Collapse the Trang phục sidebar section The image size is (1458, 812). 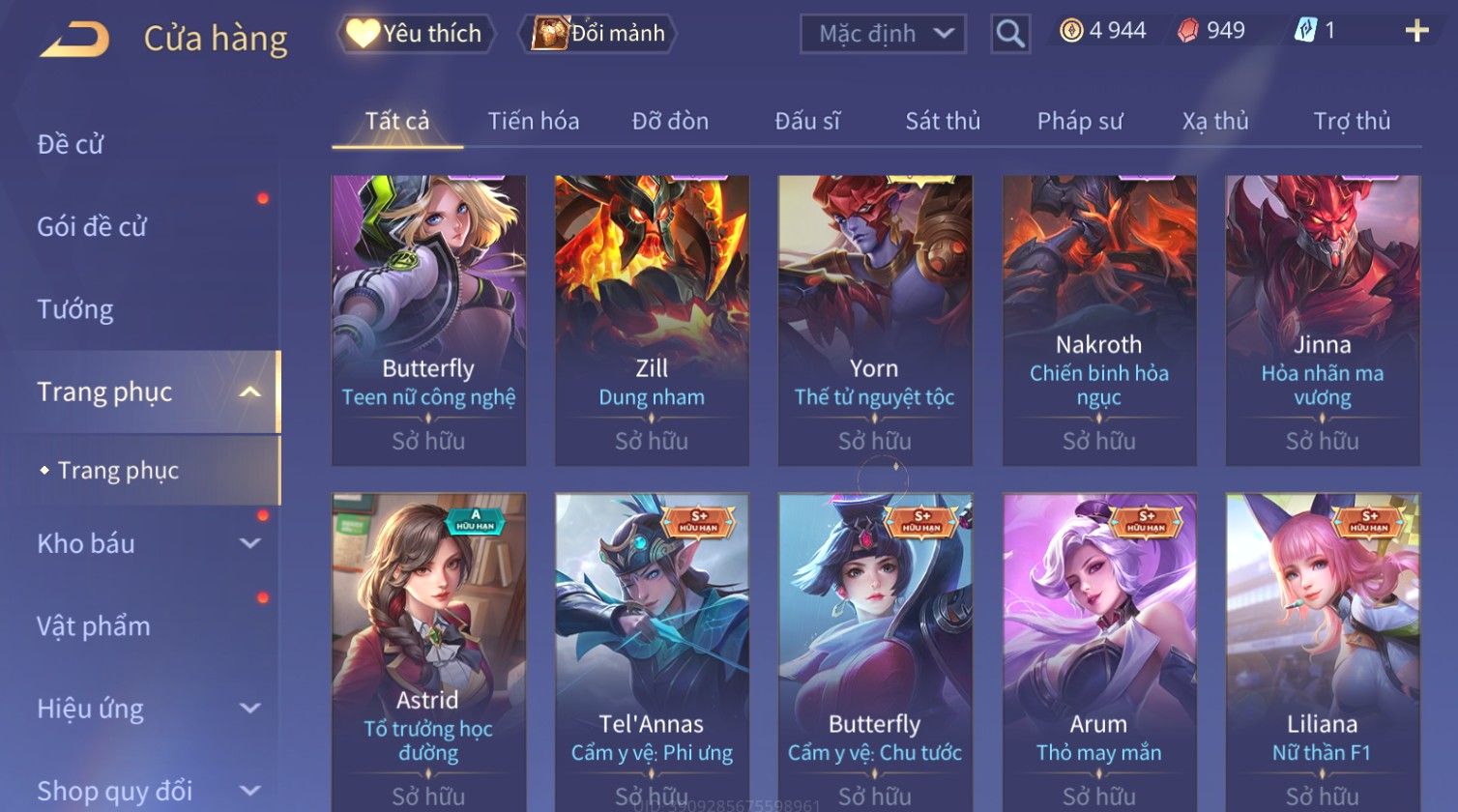click(x=249, y=391)
